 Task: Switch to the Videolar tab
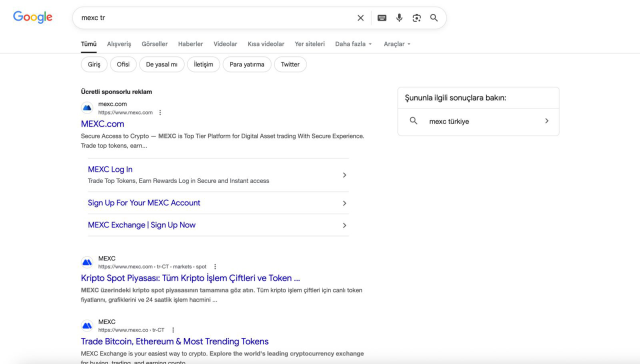(x=225, y=44)
